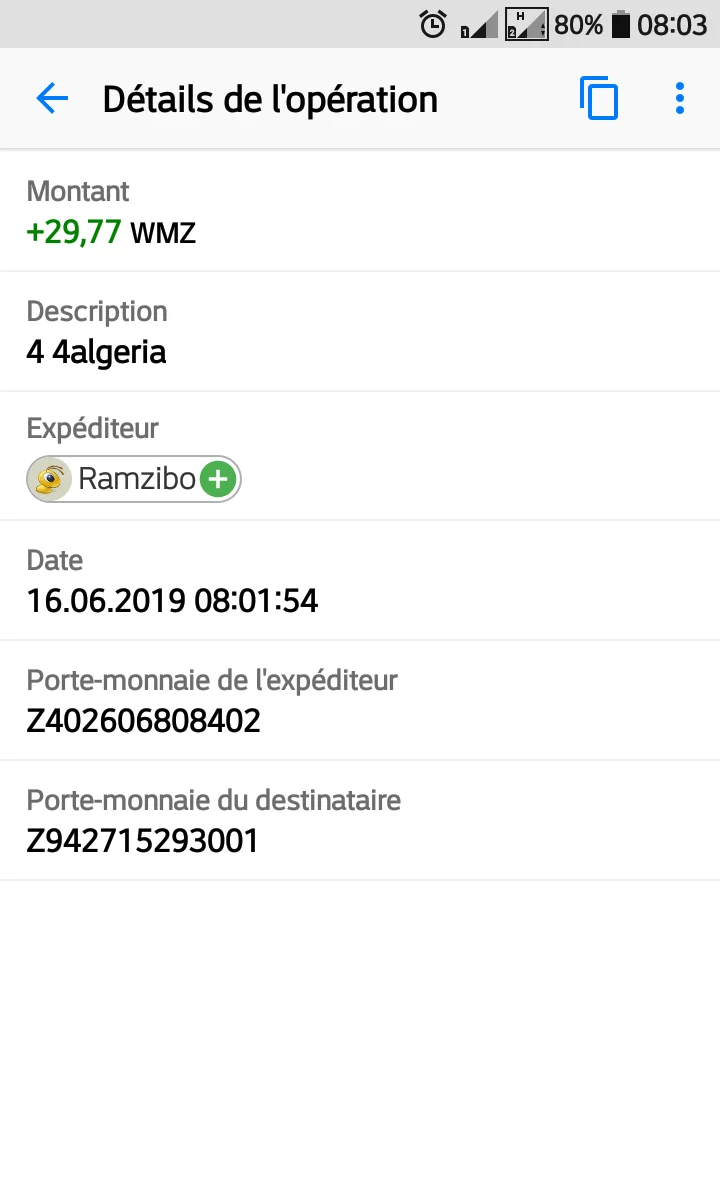Tap the status bar clock 08:03

[672, 24]
